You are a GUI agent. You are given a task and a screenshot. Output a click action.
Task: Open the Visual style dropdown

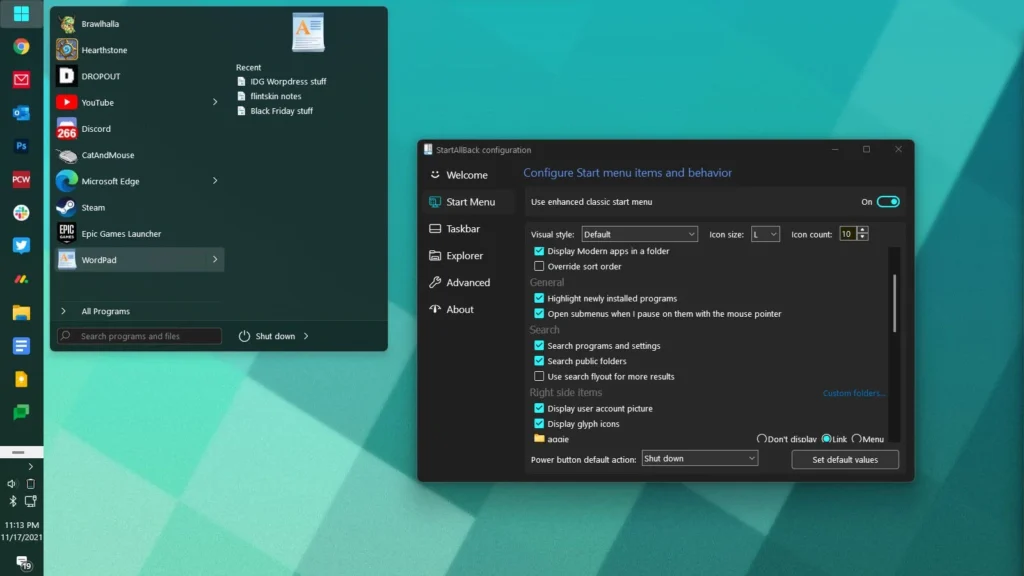[x=638, y=234]
